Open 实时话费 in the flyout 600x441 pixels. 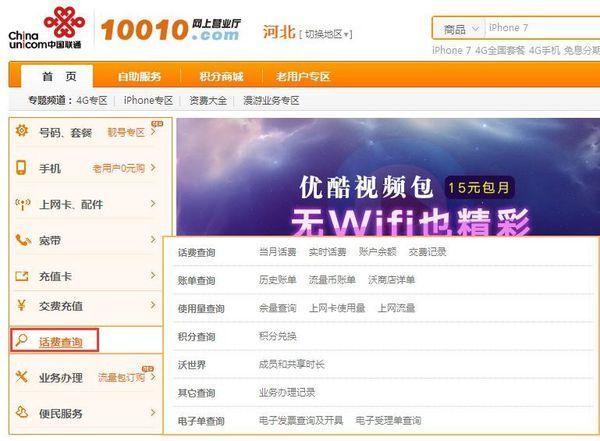pyautogui.click(x=328, y=252)
